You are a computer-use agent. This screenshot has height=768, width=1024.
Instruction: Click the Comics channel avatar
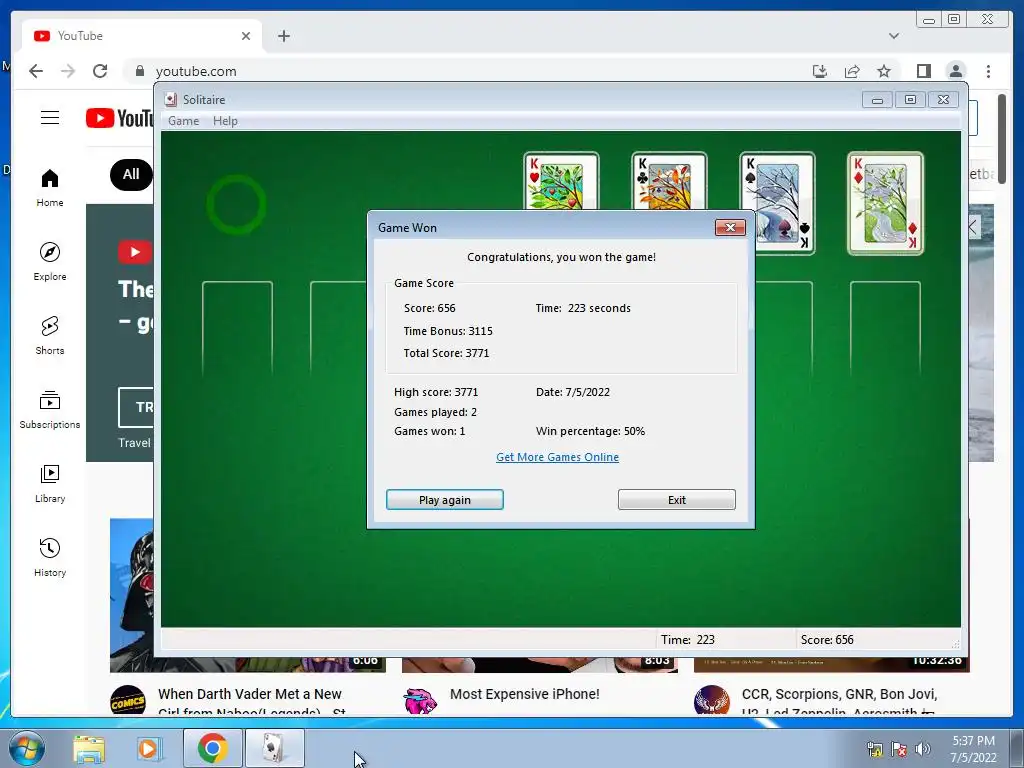point(128,700)
